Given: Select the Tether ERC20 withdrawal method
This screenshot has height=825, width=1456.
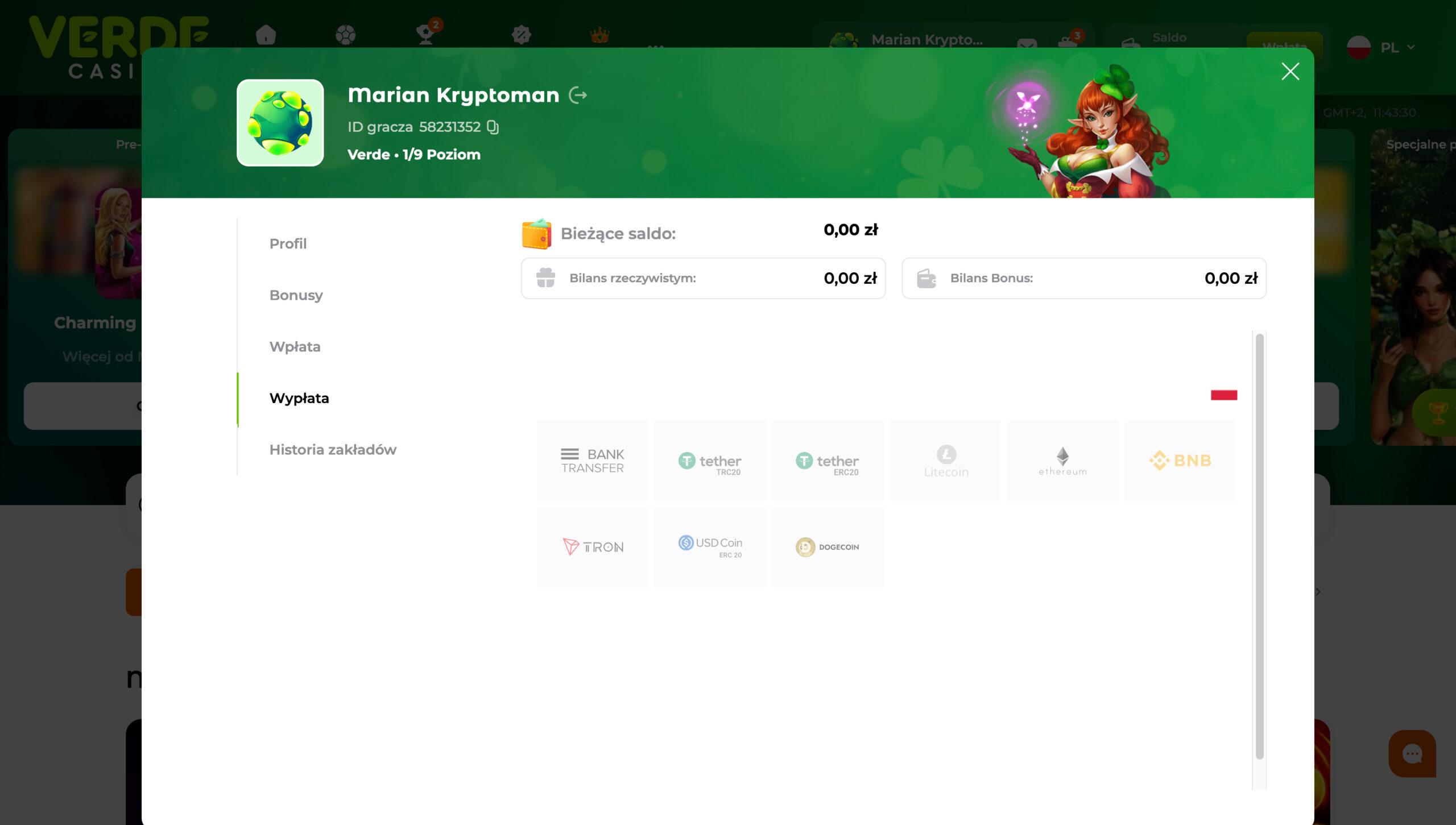Looking at the screenshot, I should (828, 461).
